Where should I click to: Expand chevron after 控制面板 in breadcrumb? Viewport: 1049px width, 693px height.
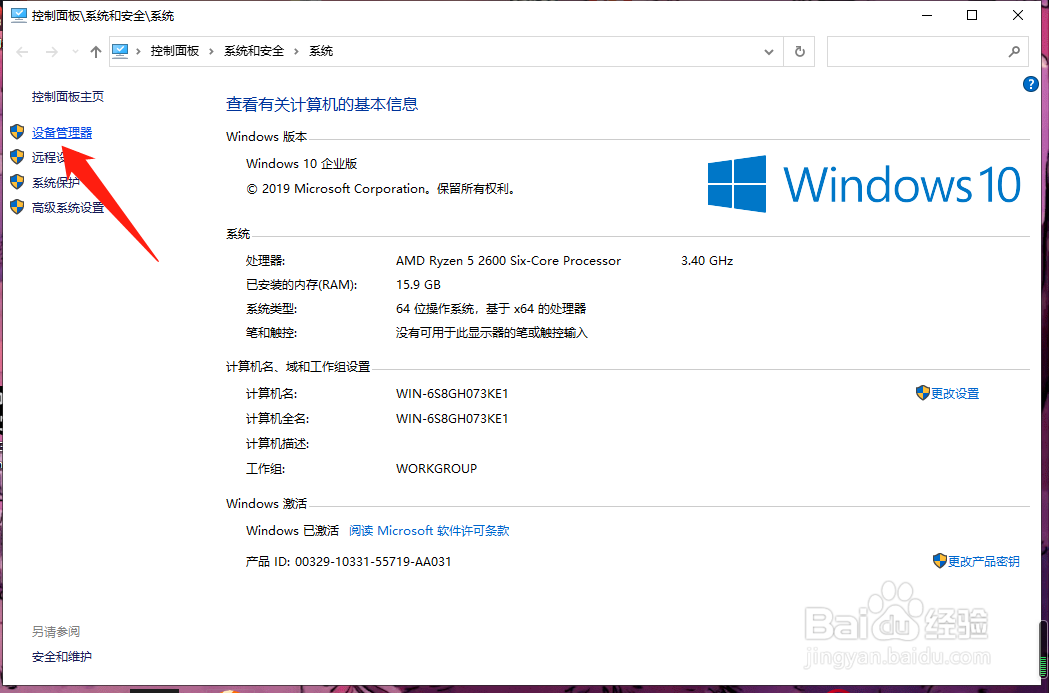211,52
